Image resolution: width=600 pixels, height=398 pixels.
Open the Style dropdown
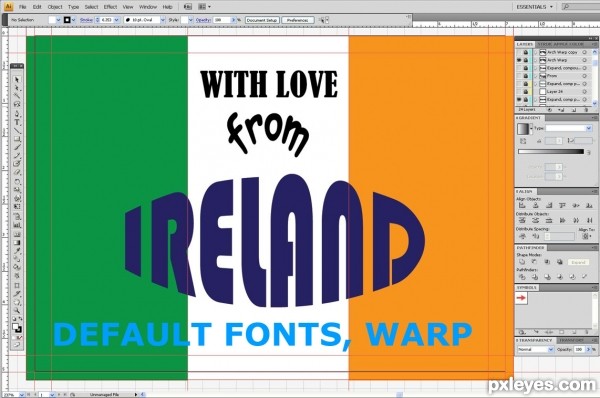coord(191,20)
